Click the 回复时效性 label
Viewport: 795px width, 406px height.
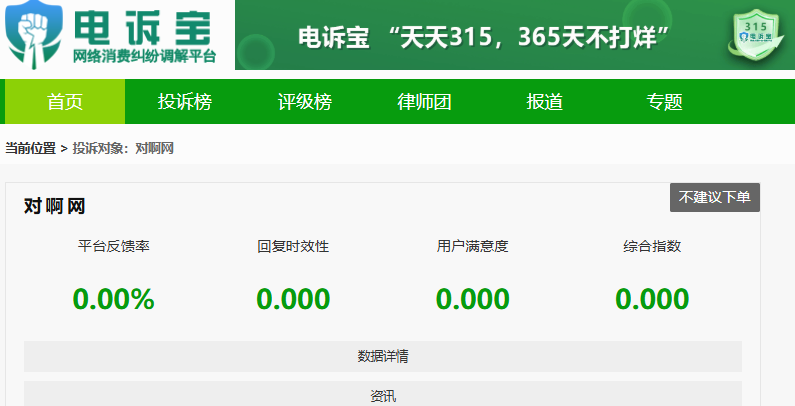point(293,246)
